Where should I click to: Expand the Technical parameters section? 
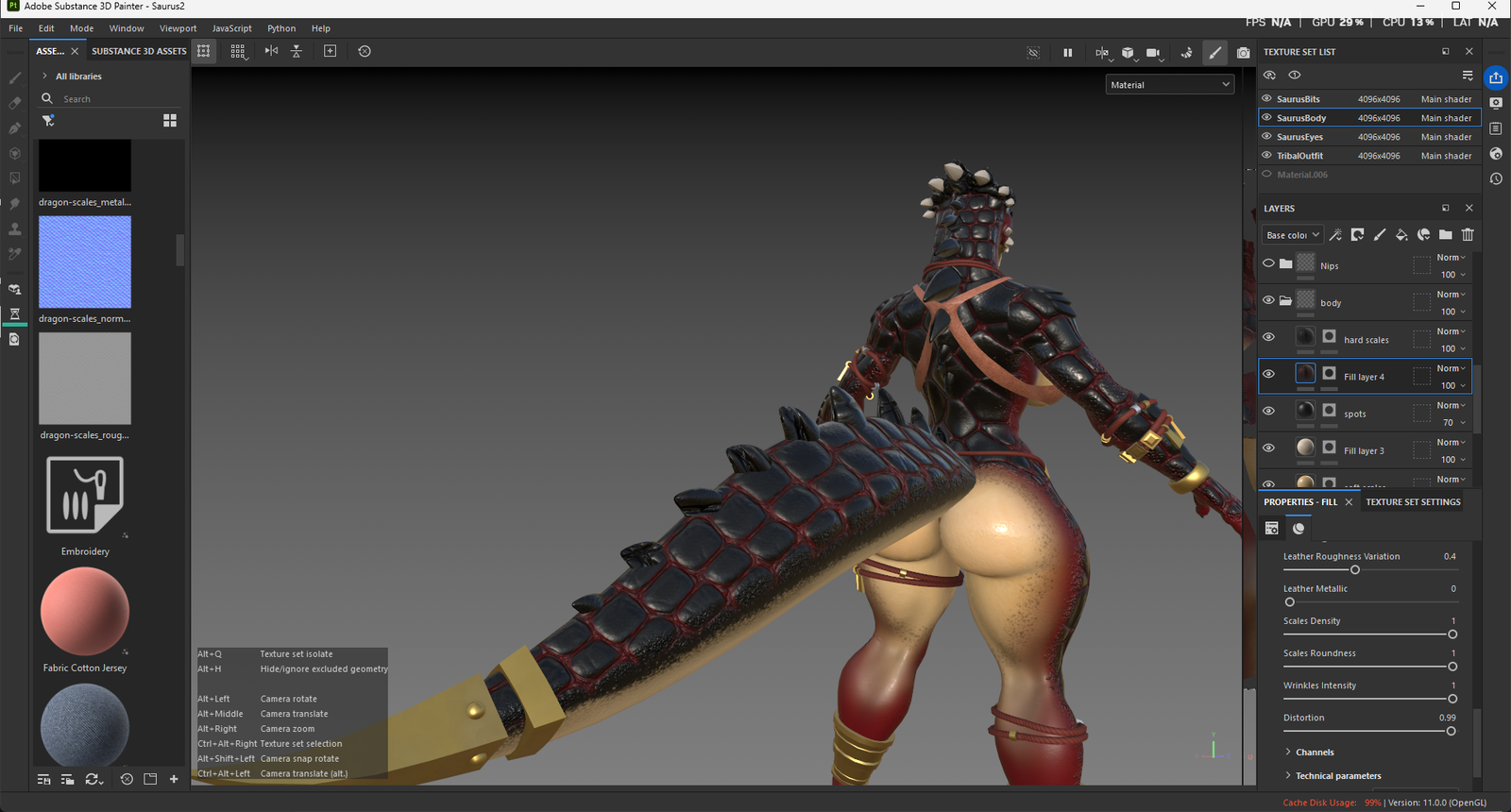click(1337, 776)
